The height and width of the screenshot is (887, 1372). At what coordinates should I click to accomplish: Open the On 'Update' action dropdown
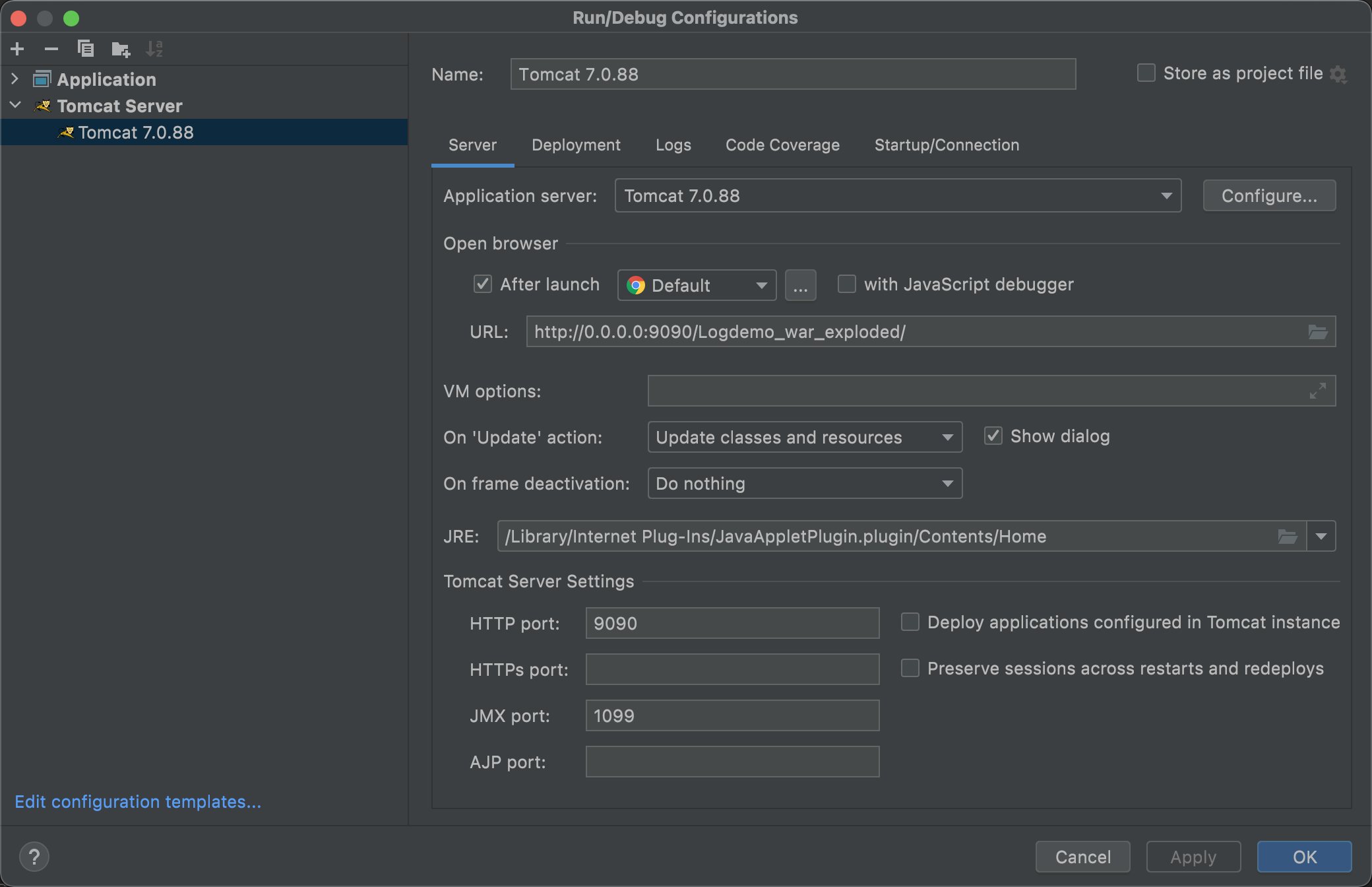(805, 437)
